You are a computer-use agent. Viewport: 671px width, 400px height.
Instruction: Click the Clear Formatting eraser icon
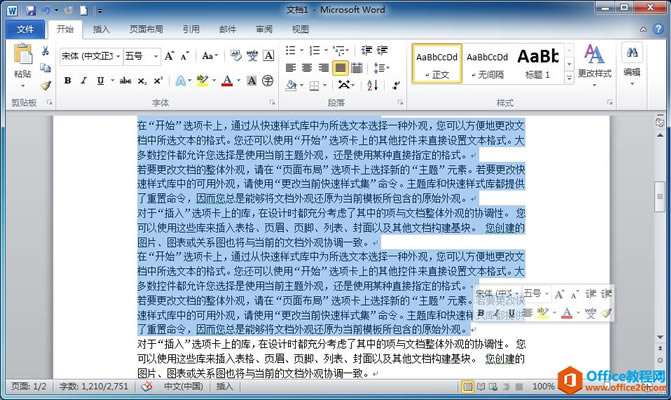(236, 56)
